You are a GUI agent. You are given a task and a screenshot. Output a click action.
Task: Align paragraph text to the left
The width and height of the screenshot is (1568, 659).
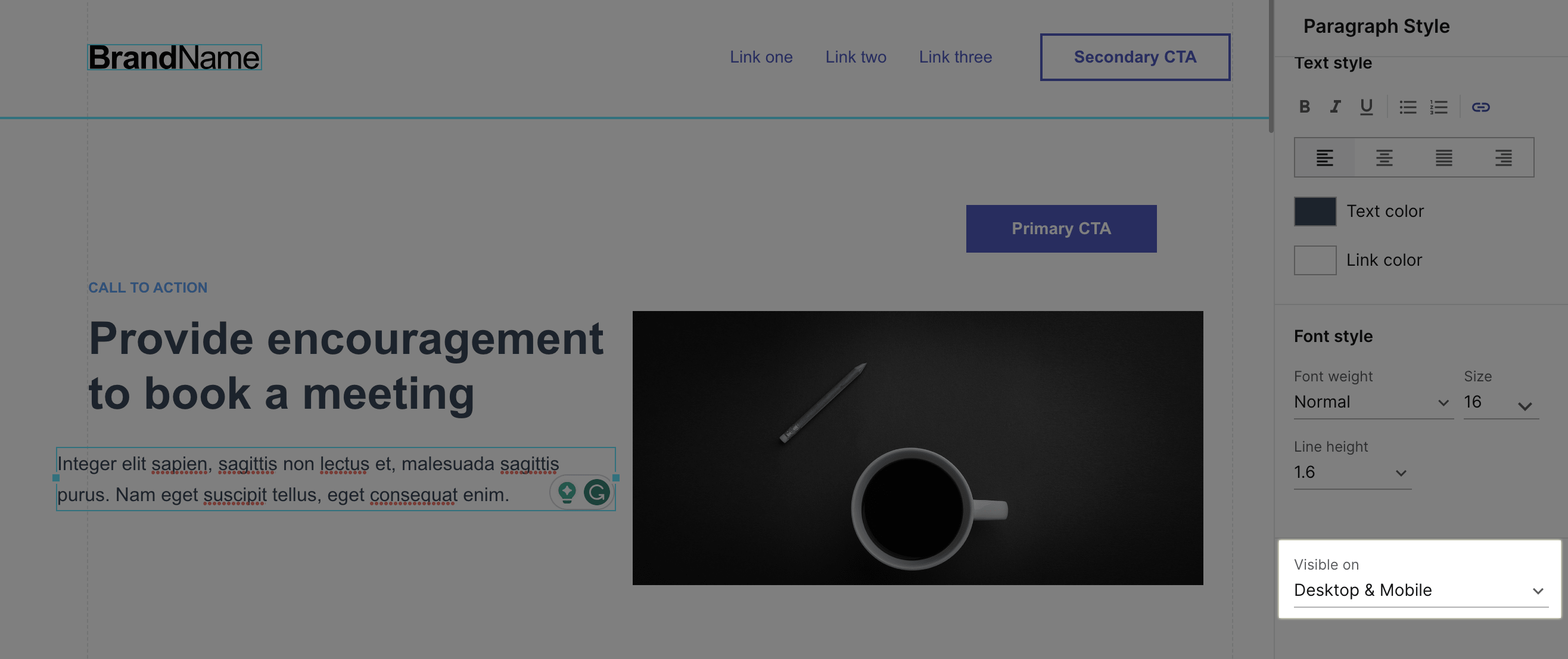[x=1324, y=158]
